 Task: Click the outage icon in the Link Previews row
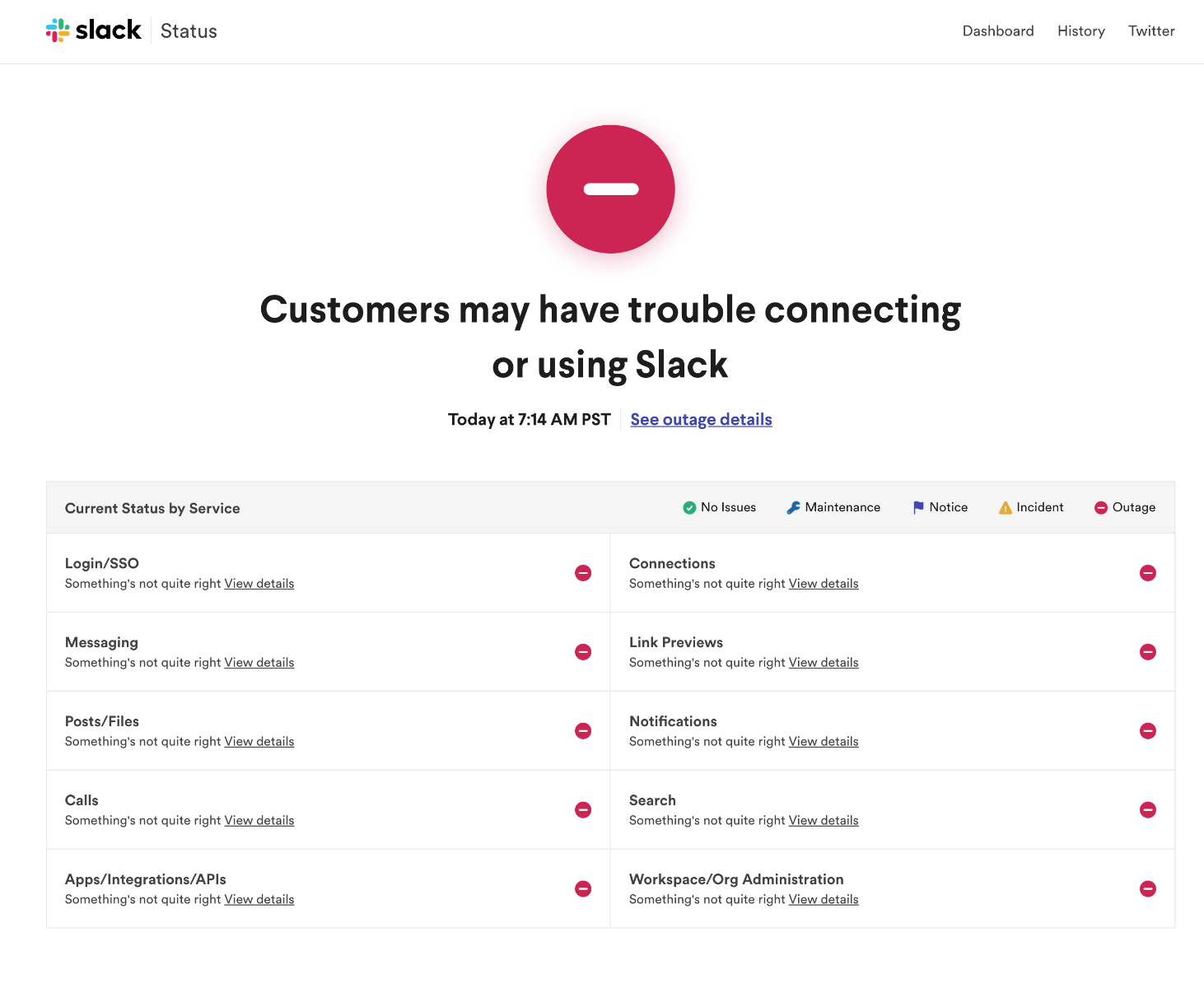tap(1148, 652)
